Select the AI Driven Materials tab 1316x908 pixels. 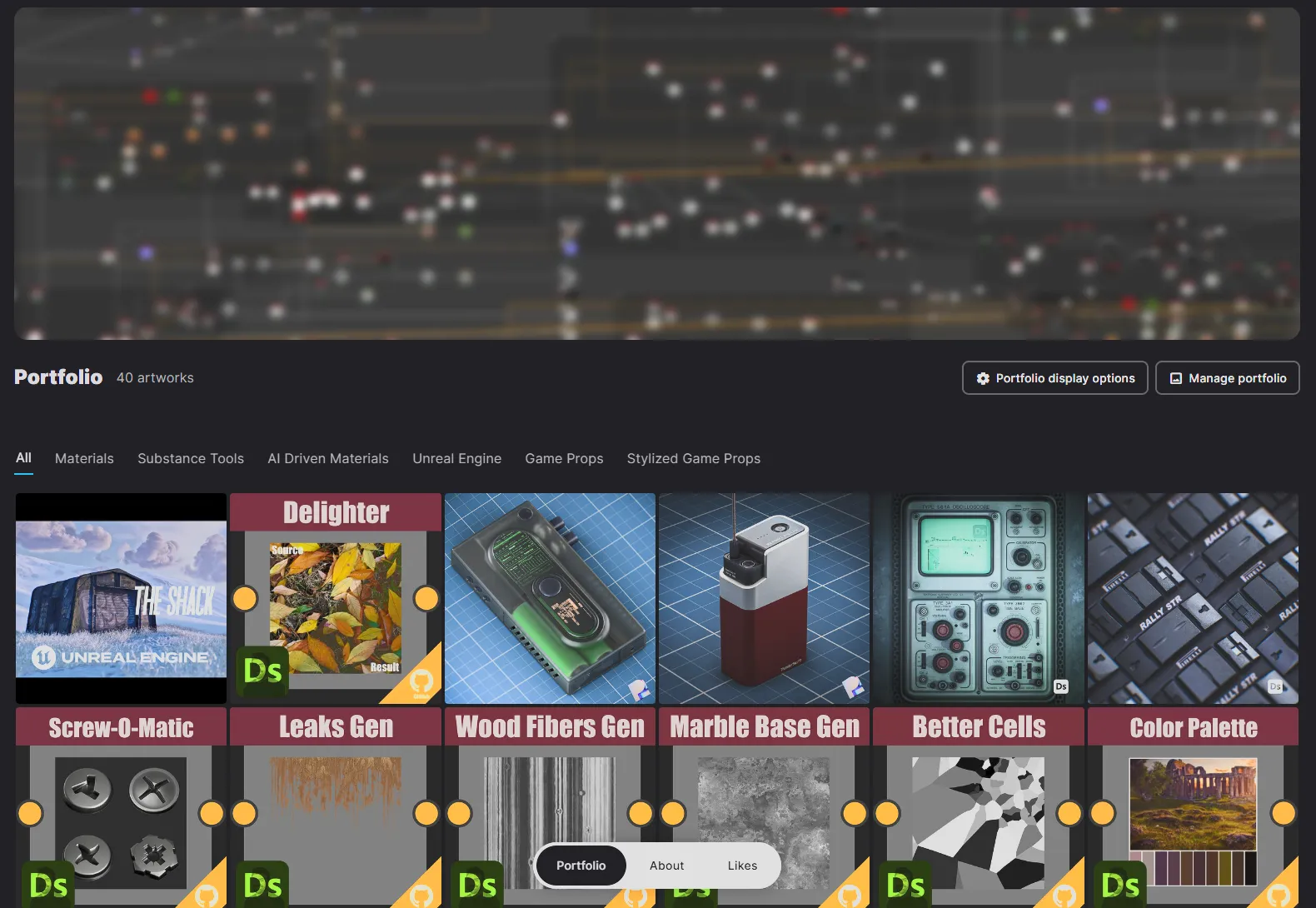pos(328,458)
